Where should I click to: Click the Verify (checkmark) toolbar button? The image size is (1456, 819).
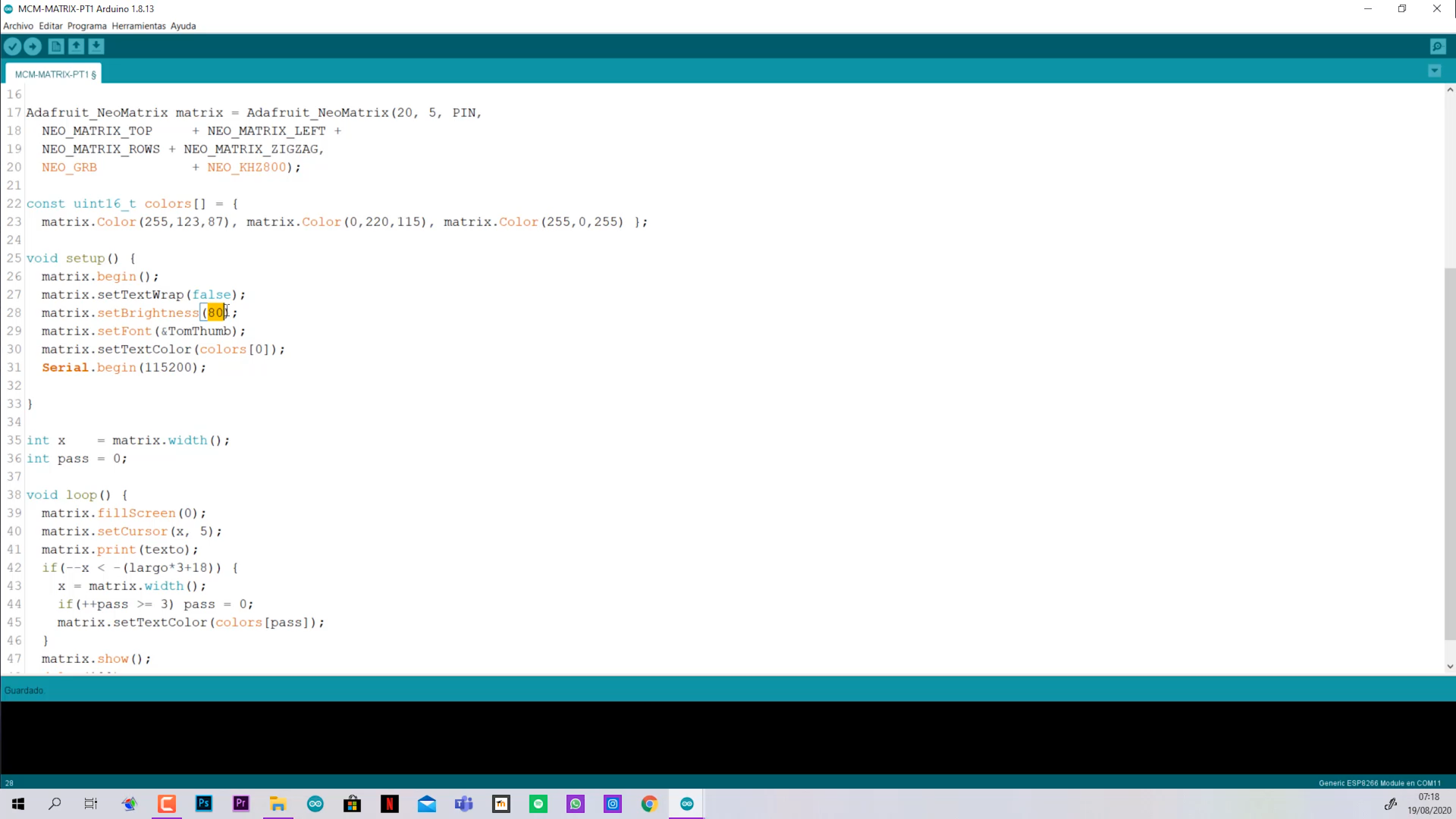tap(12, 47)
